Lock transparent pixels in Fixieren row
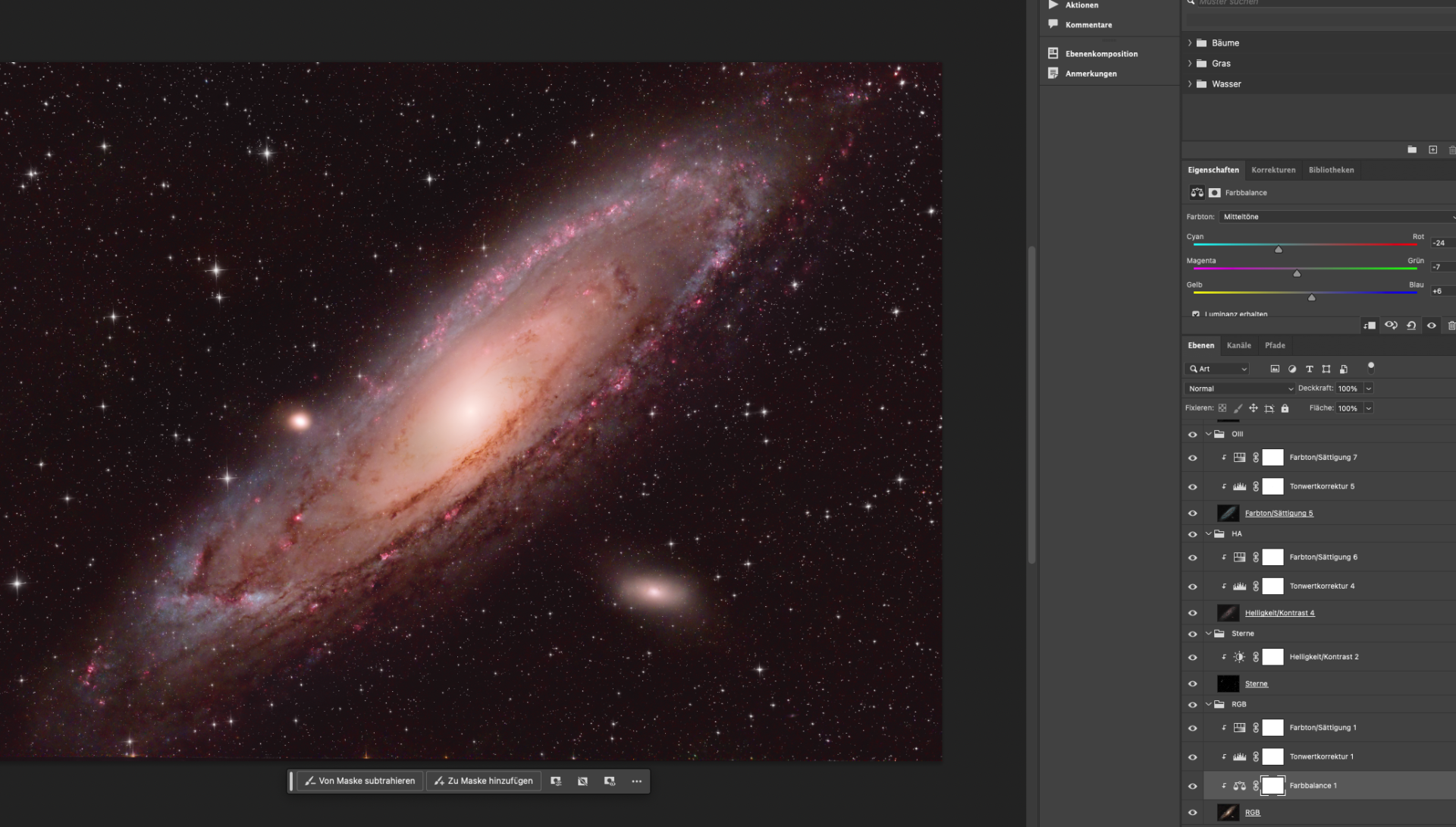 (x=1222, y=408)
